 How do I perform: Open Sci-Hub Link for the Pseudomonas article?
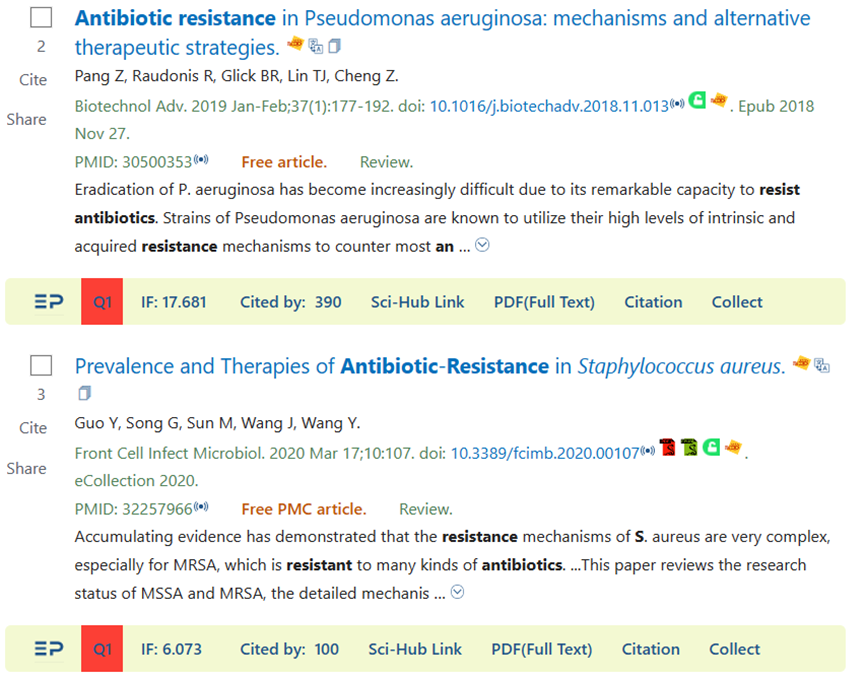point(418,302)
